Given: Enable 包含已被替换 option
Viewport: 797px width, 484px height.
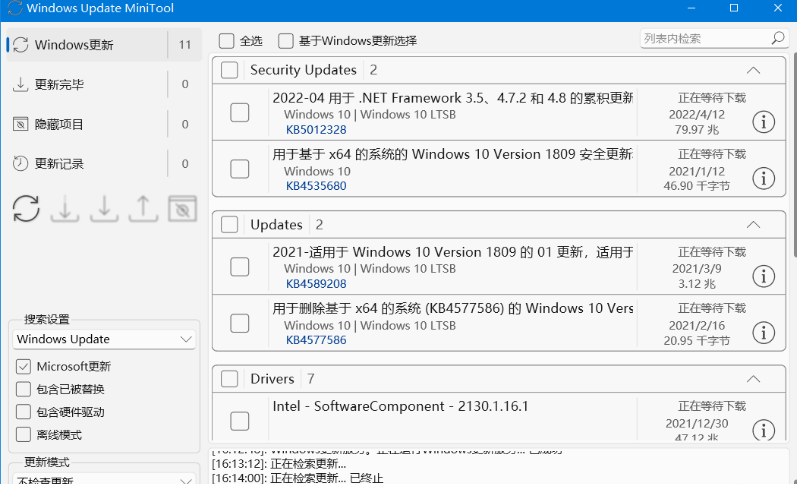Looking at the screenshot, I should point(23,389).
